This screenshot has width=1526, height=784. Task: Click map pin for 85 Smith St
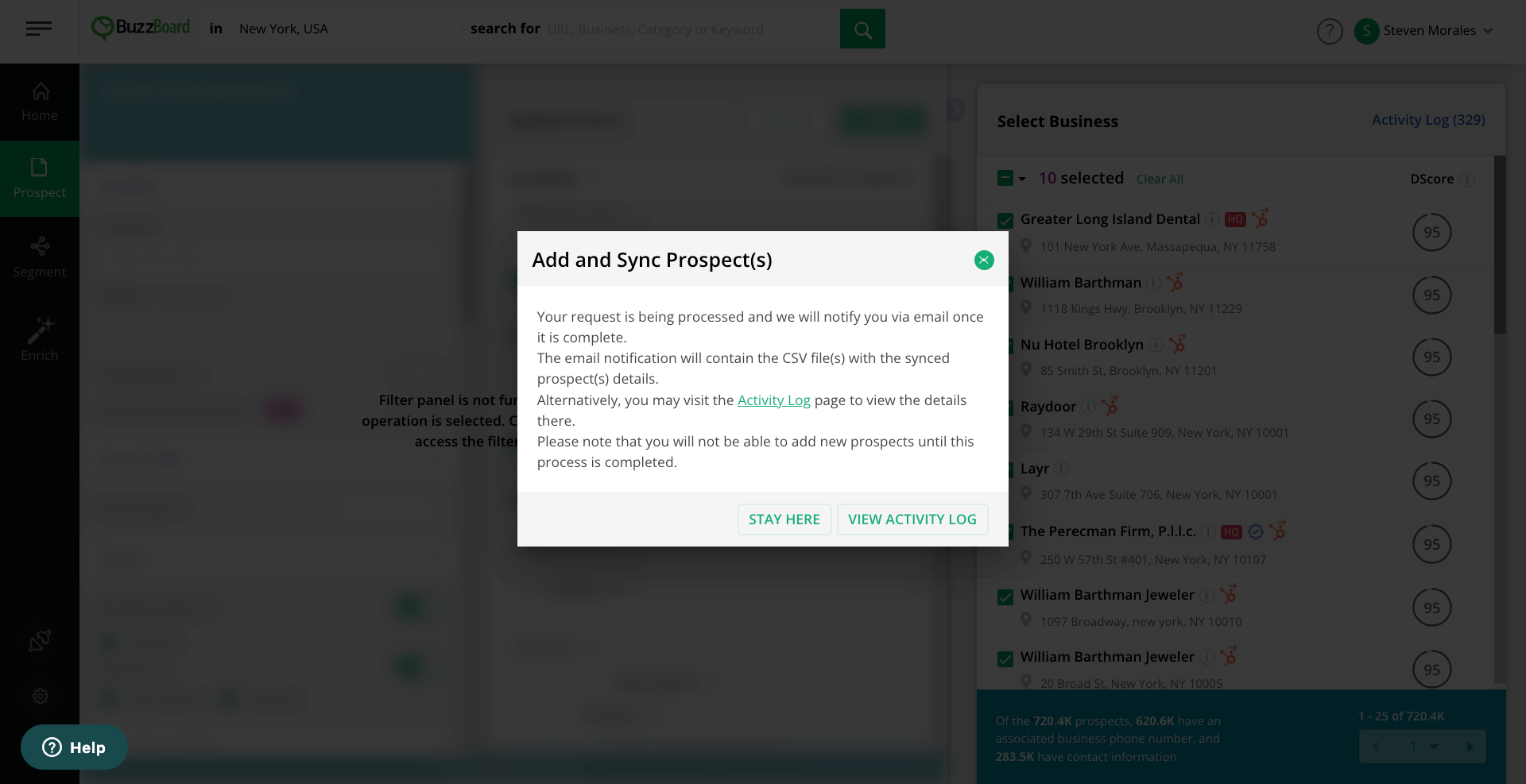click(x=1026, y=369)
